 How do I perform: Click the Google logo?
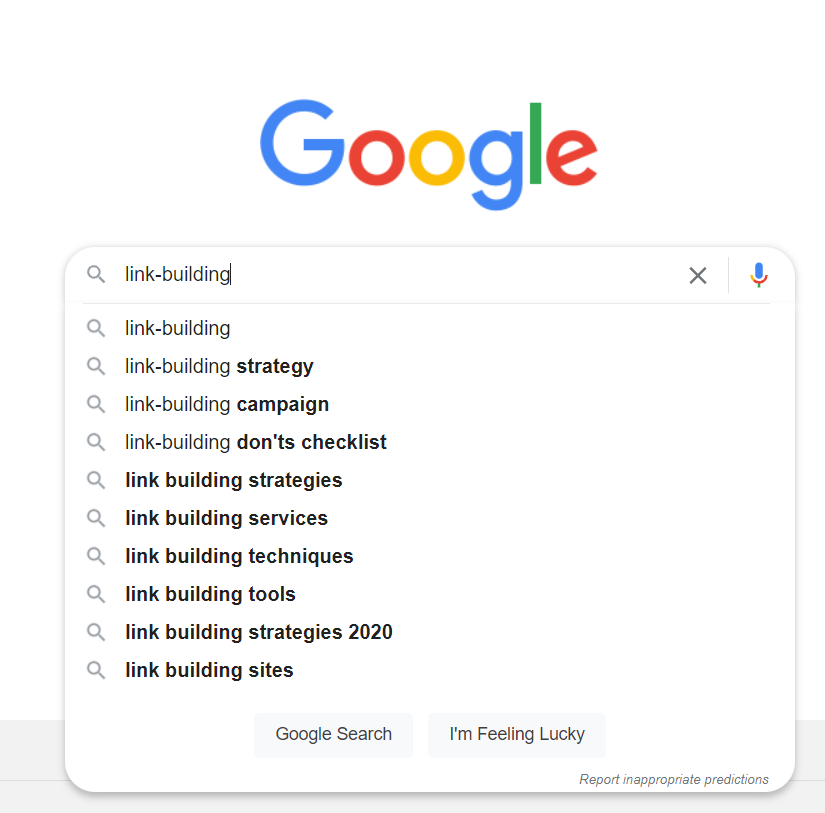[x=429, y=154]
